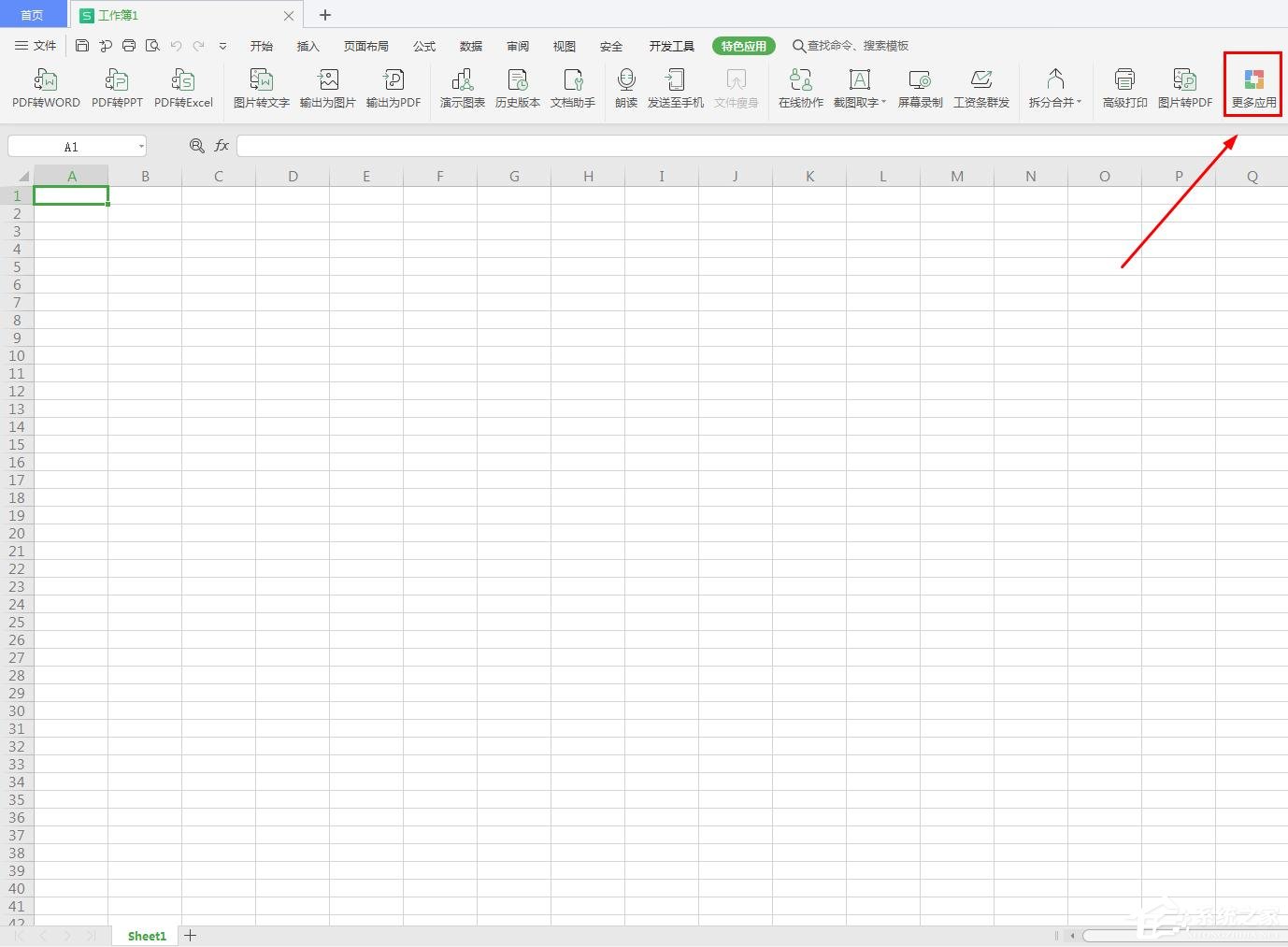This screenshot has width=1288, height=947.
Task: Switch to the 首页 home tab
Action: point(33,15)
